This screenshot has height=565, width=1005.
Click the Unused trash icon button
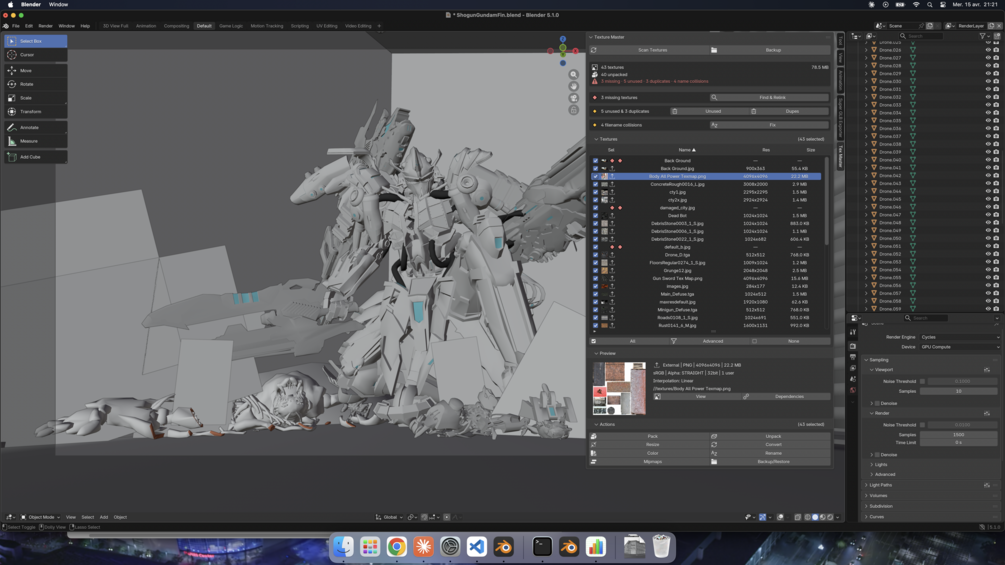tap(674, 111)
